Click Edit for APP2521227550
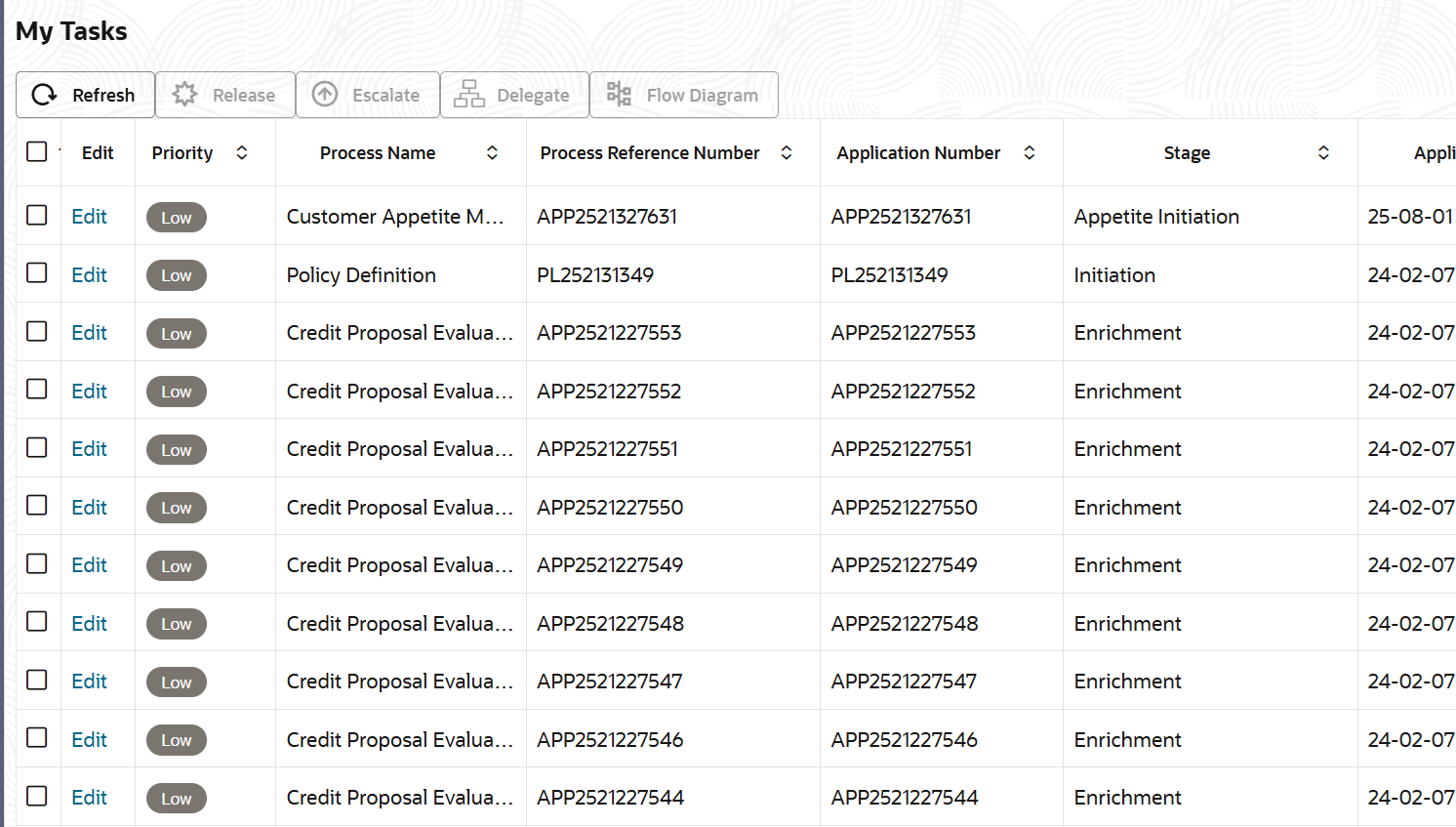 pos(89,508)
